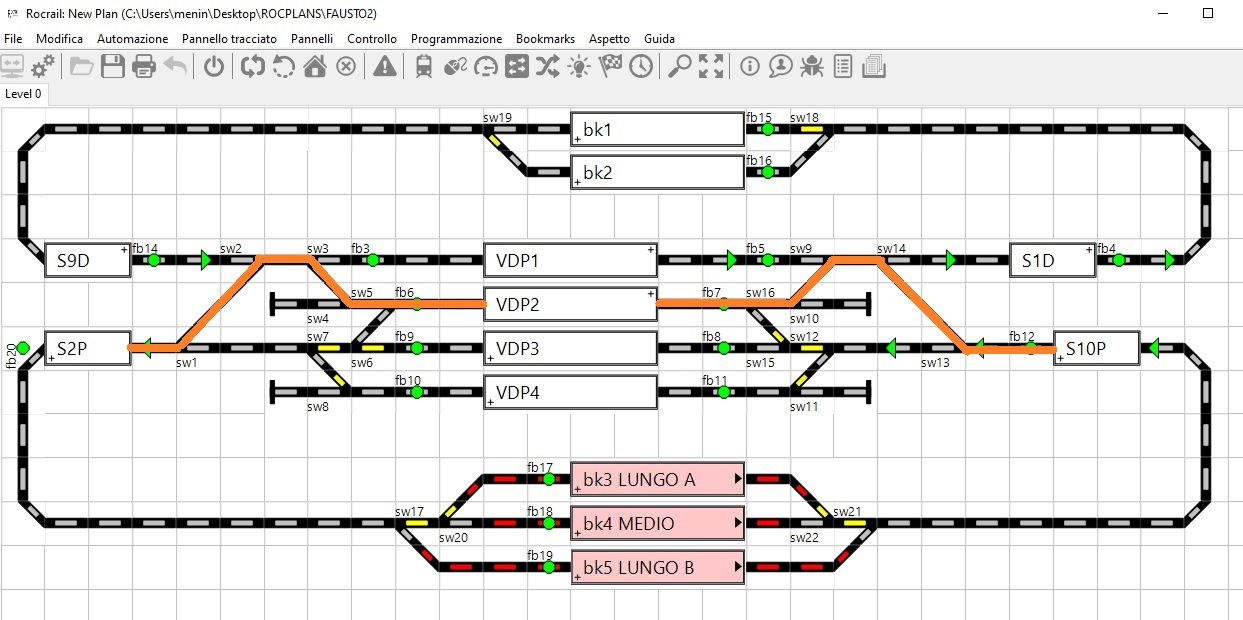Expand the bk5 LUNGO B block arrow

coord(739,567)
